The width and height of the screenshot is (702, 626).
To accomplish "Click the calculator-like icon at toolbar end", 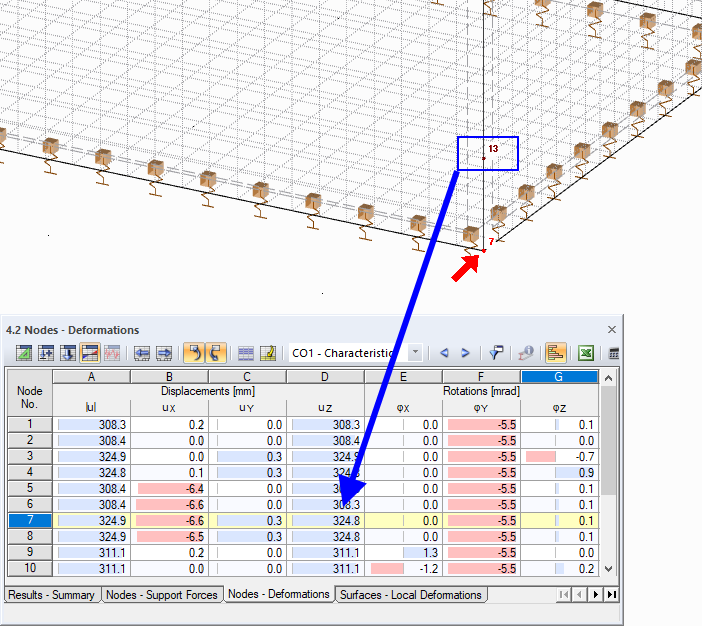I will (x=614, y=353).
